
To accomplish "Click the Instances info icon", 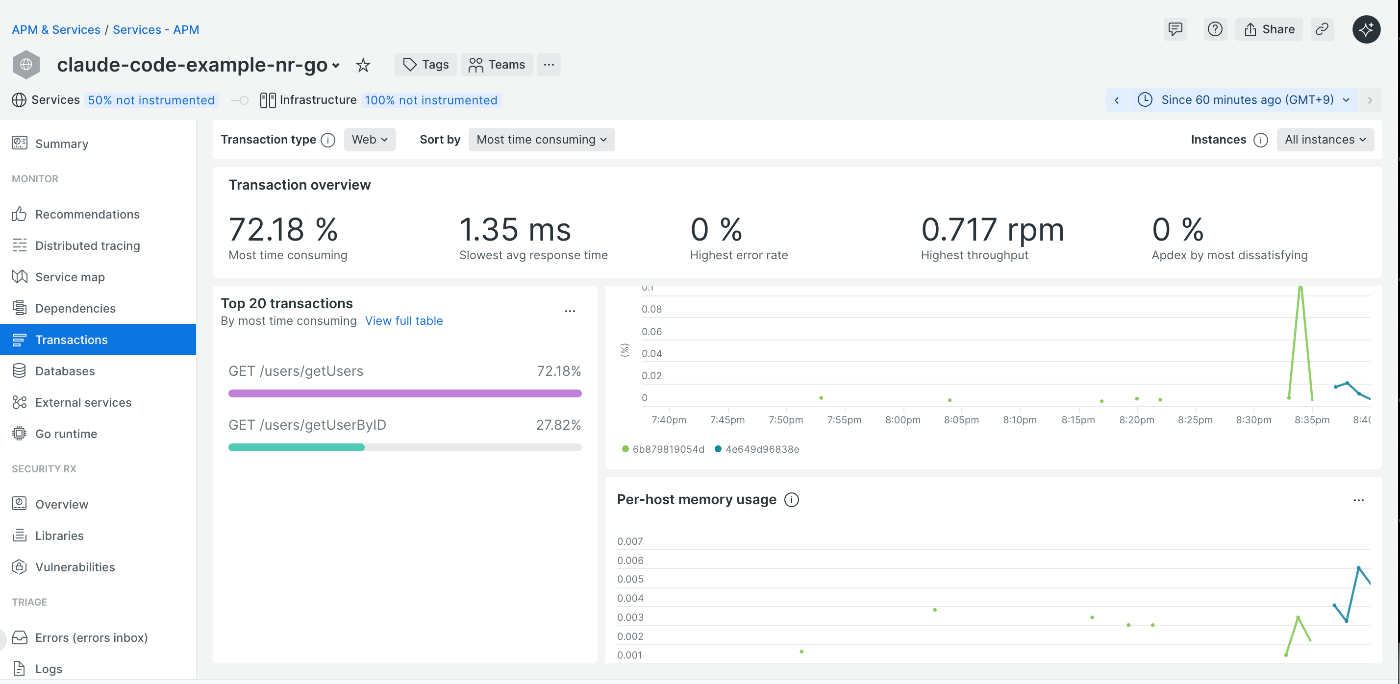I will coord(1261,140).
